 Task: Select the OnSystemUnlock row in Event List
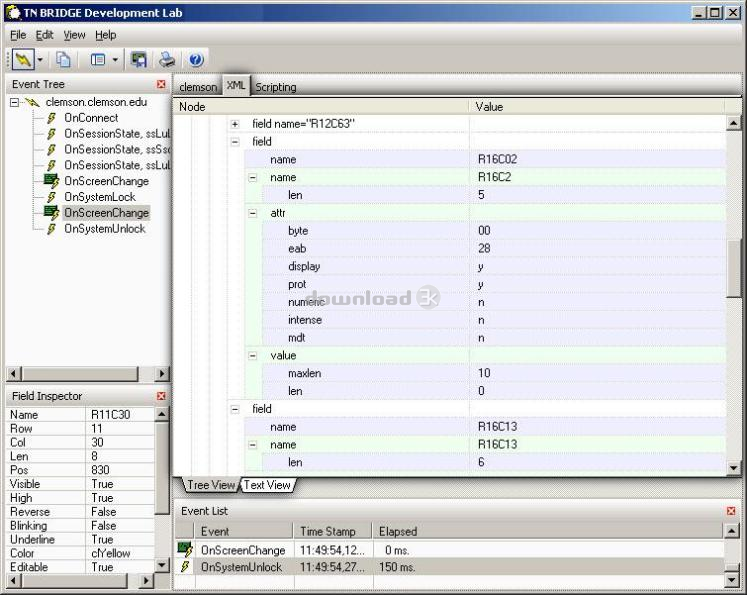[241, 567]
